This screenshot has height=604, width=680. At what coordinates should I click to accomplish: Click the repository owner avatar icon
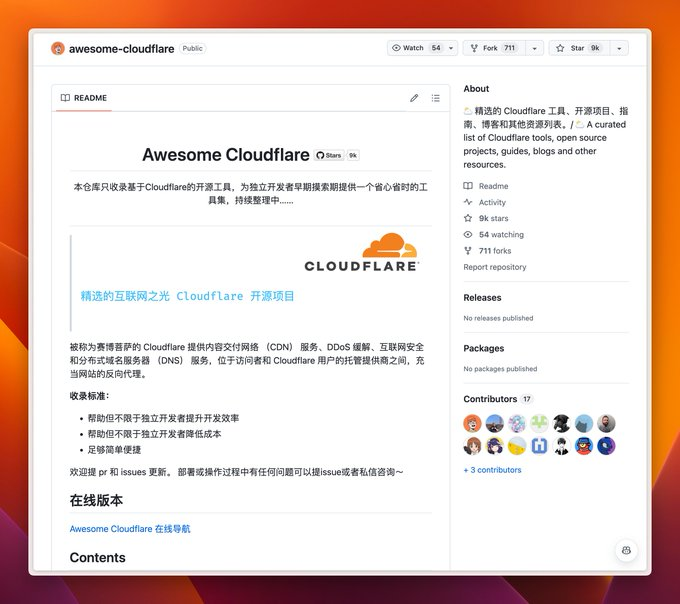[x=58, y=48]
